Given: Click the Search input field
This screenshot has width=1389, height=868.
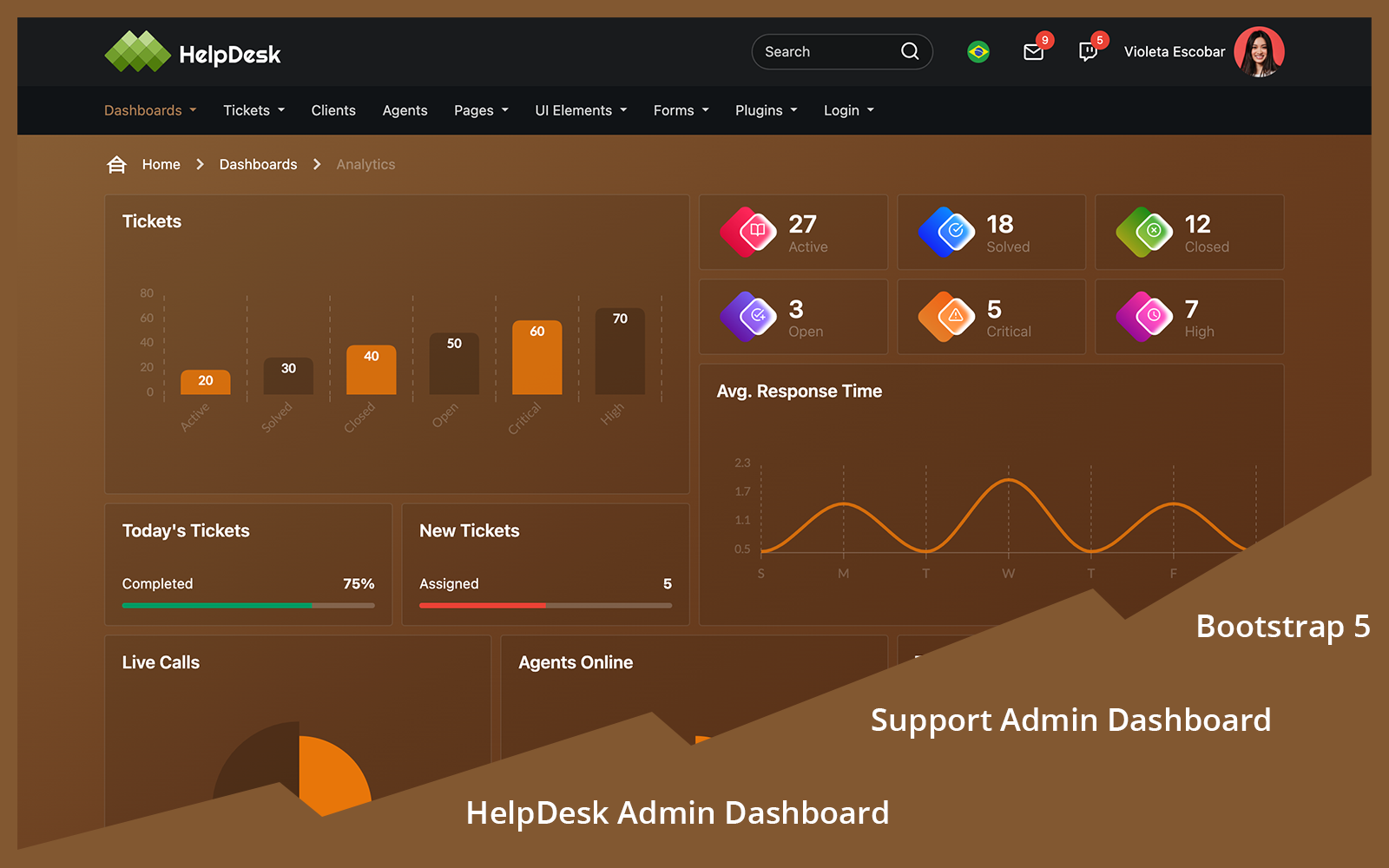Looking at the screenshot, I should (825, 51).
